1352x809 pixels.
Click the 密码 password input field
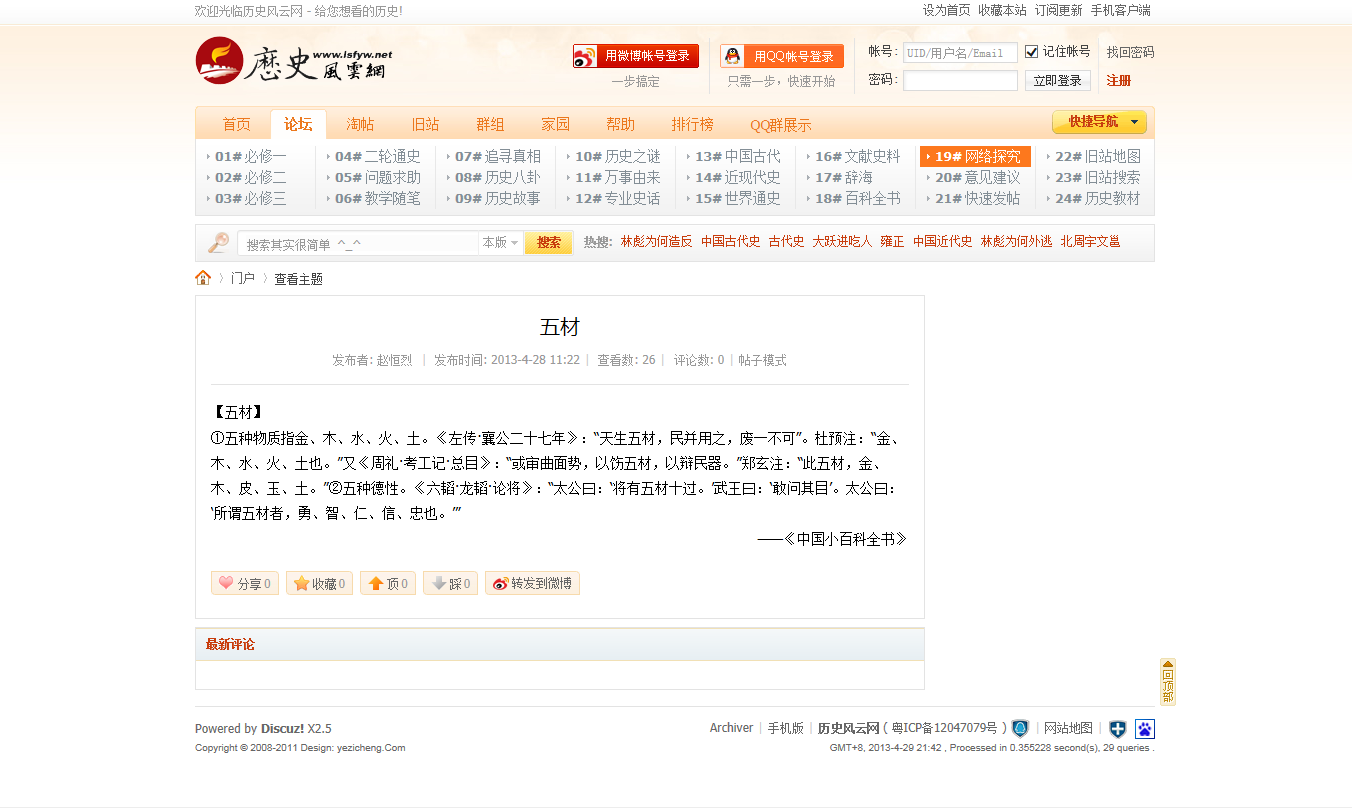(960, 81)
